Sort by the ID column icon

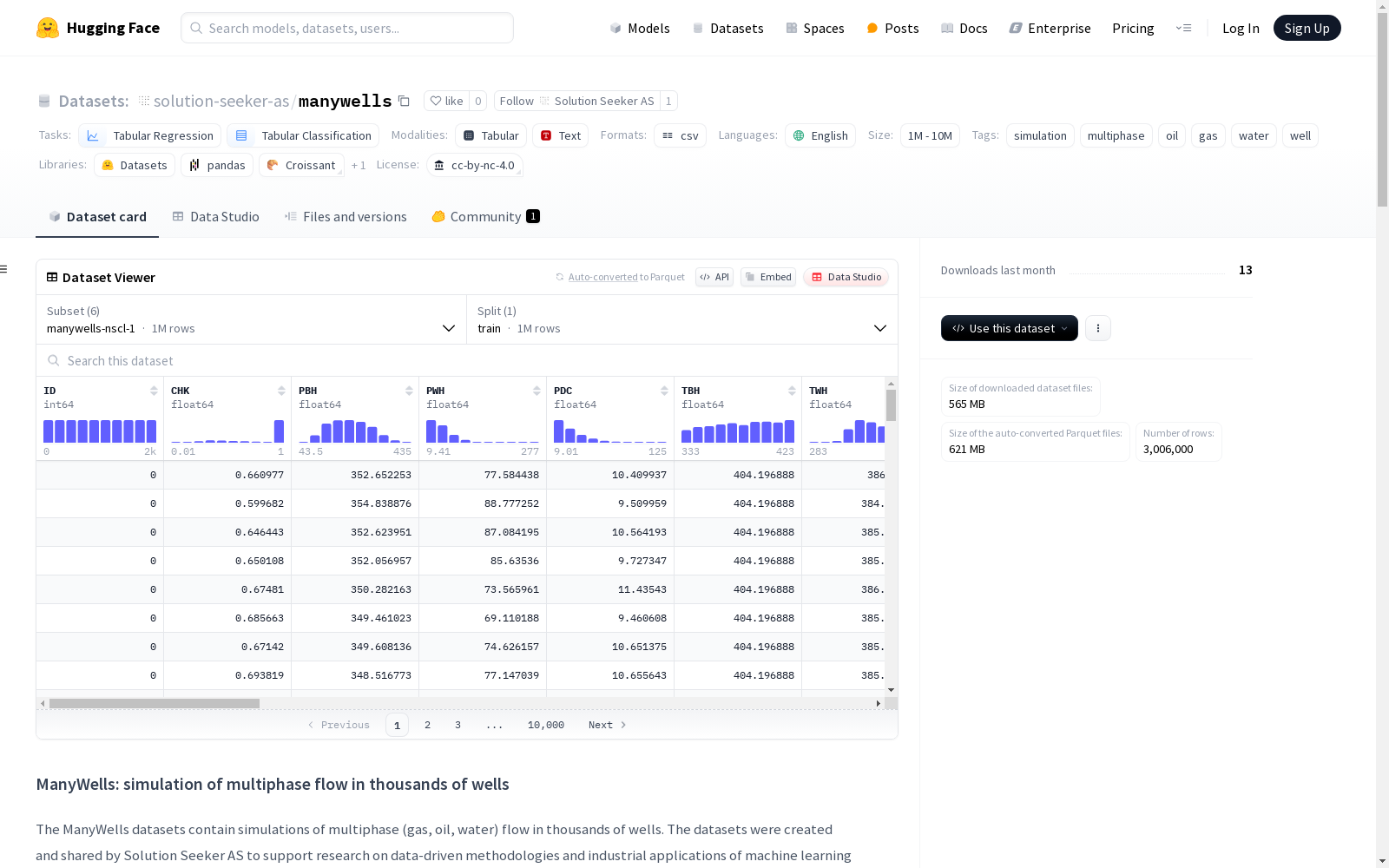[x=154, y=391]
